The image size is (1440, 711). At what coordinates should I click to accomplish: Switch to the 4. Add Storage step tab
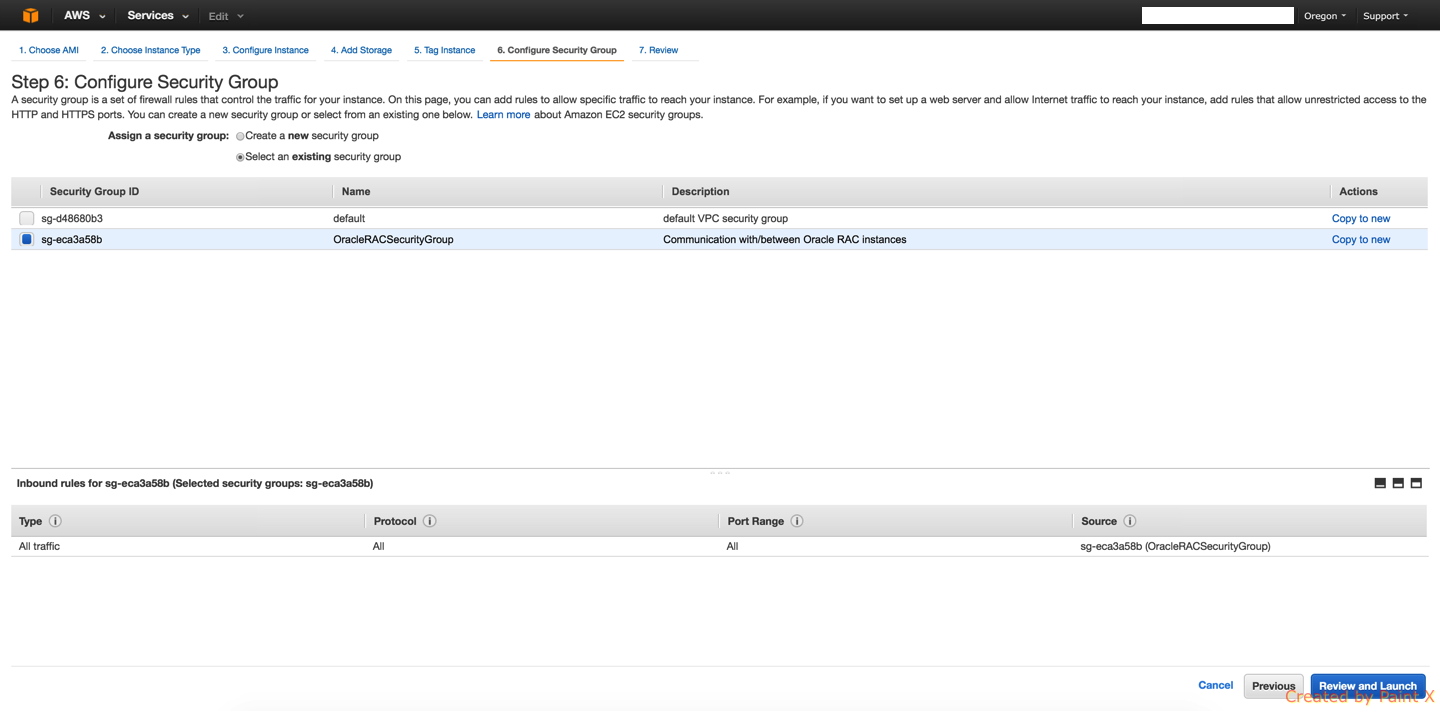(x=361, y=50)
